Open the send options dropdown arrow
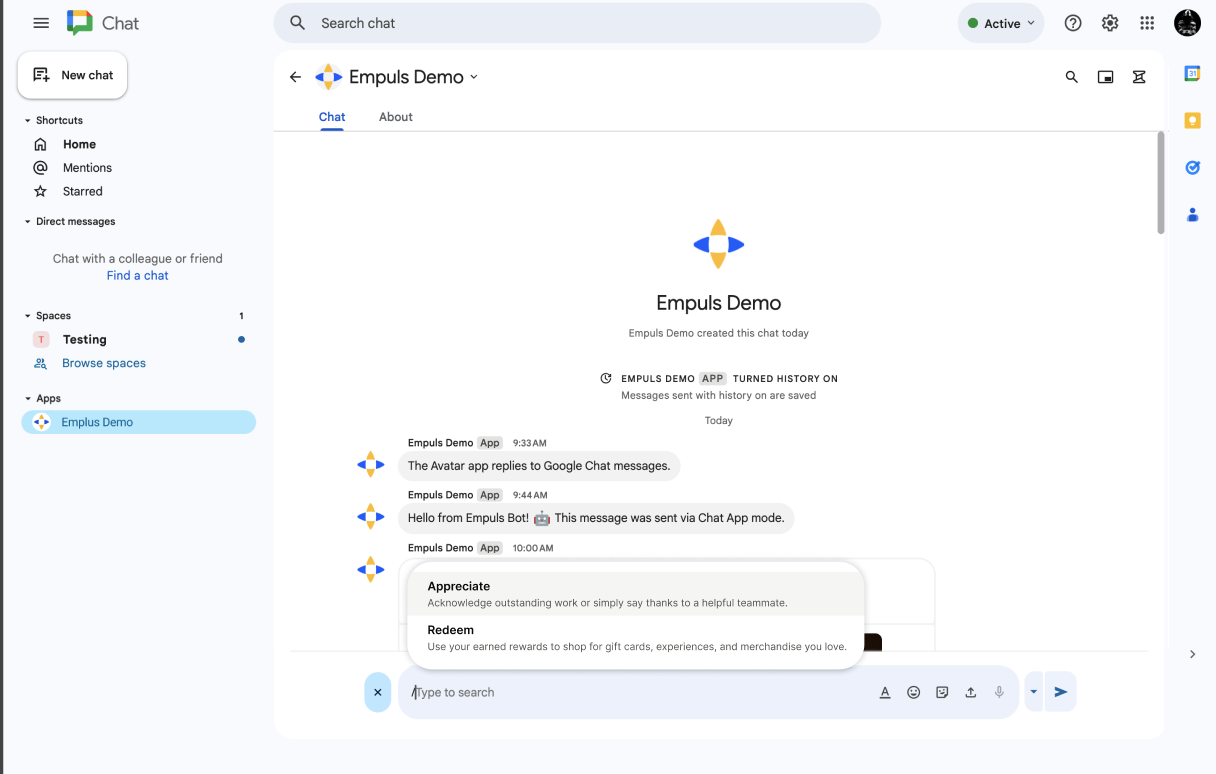 pos(1034,692)
